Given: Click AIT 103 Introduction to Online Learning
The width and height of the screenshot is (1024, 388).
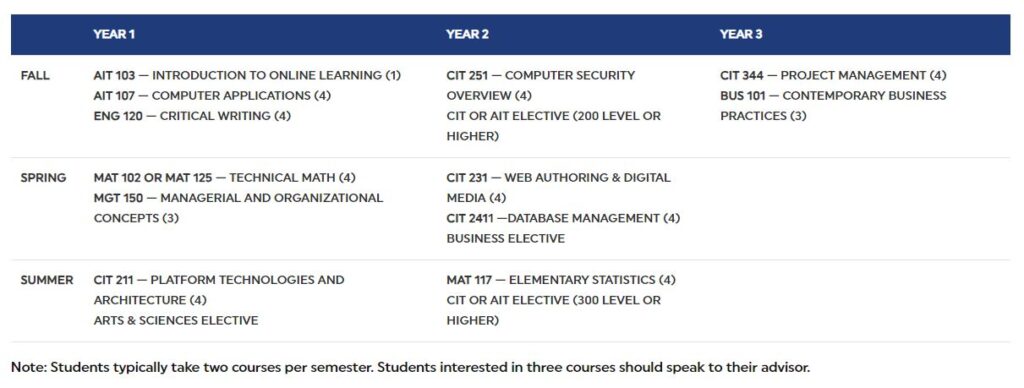Looking at the screenshot, I should click(x=247, y=75).
